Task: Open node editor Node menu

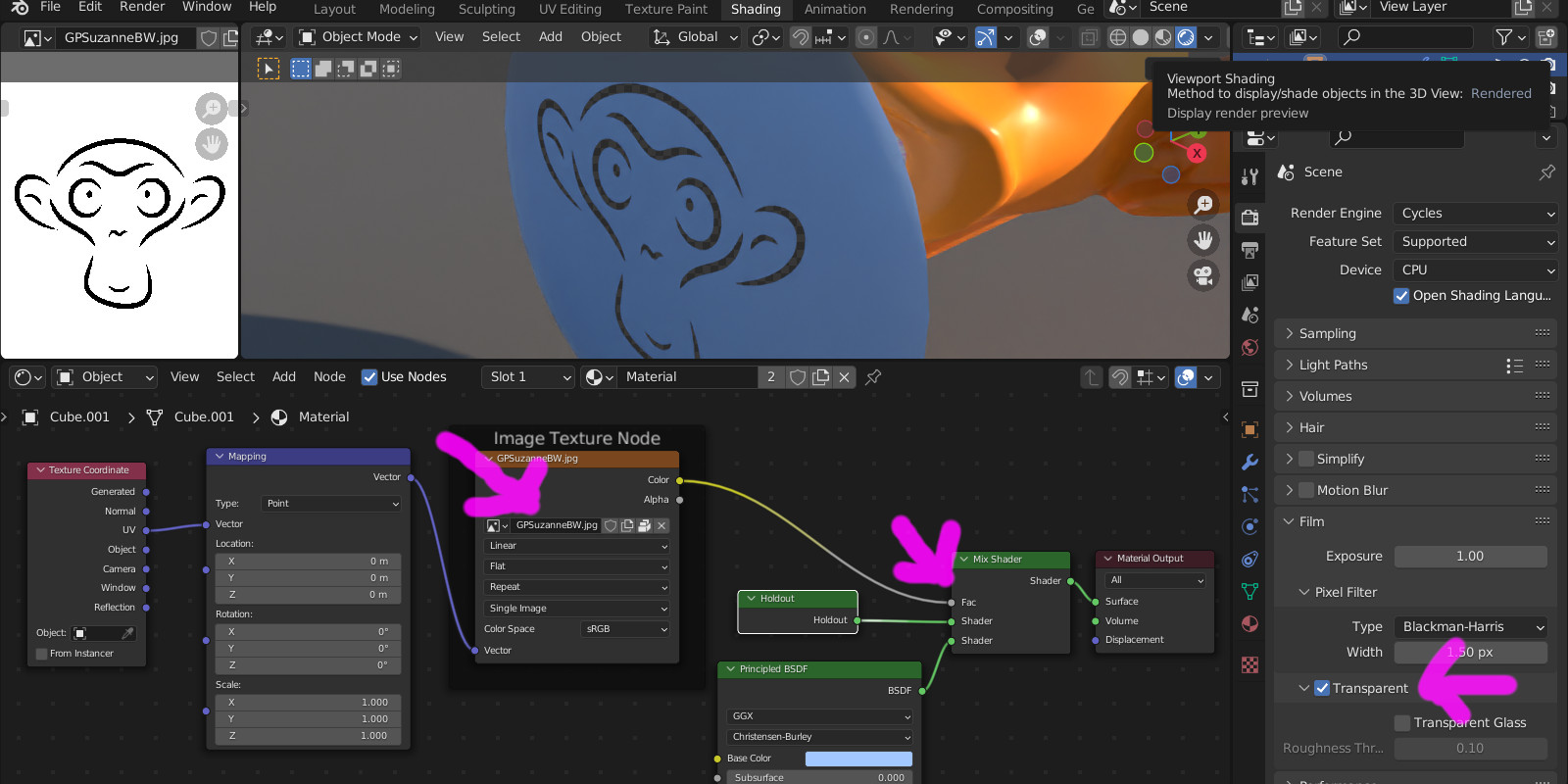Action: point(329,377)
